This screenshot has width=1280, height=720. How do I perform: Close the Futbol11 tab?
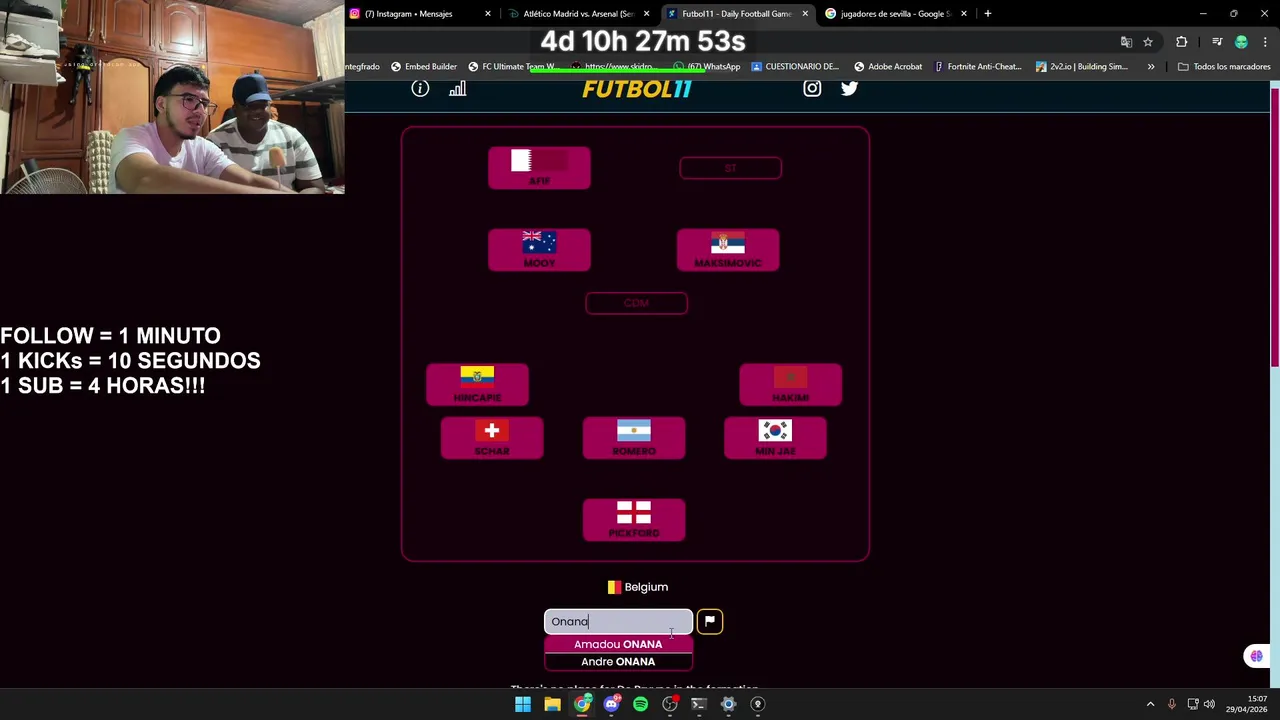[x=805, y=14]
